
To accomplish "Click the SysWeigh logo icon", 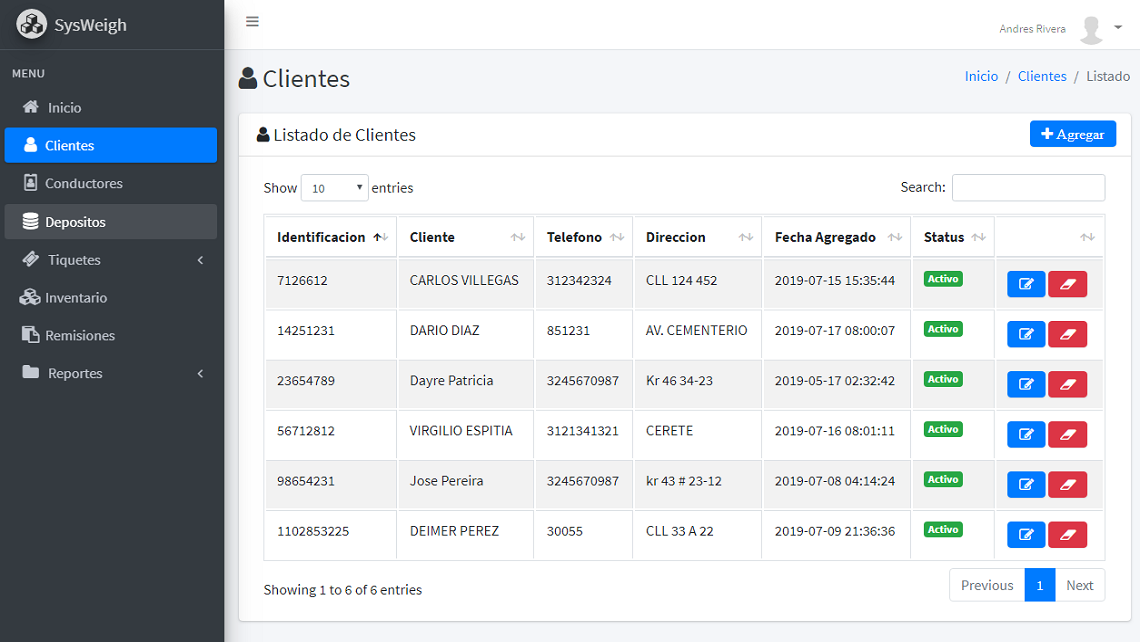I will [x=31, y=25].
